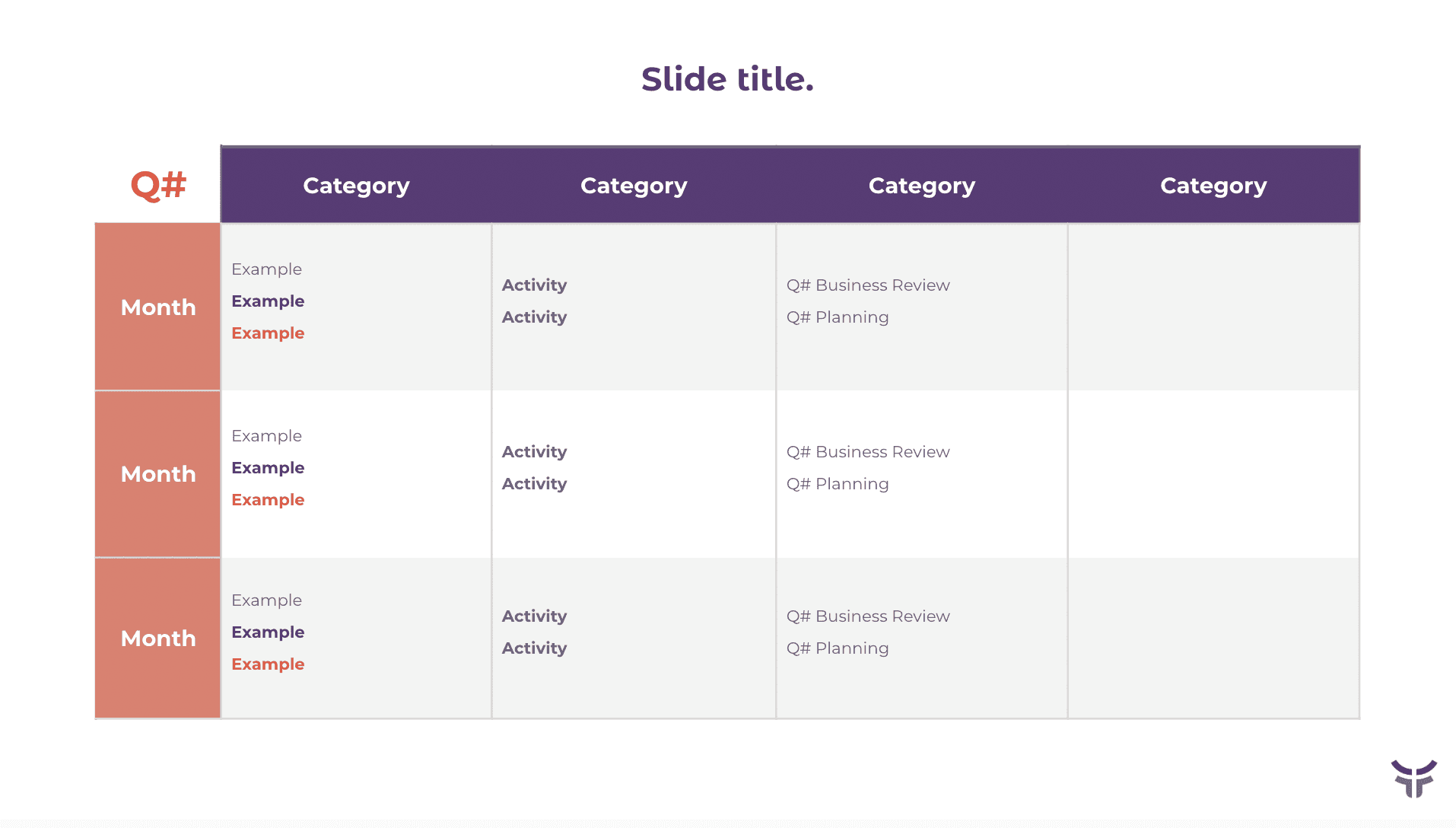Select the middle Month row header
Viewport: 1456px width, 828px height.
point(158,474)
